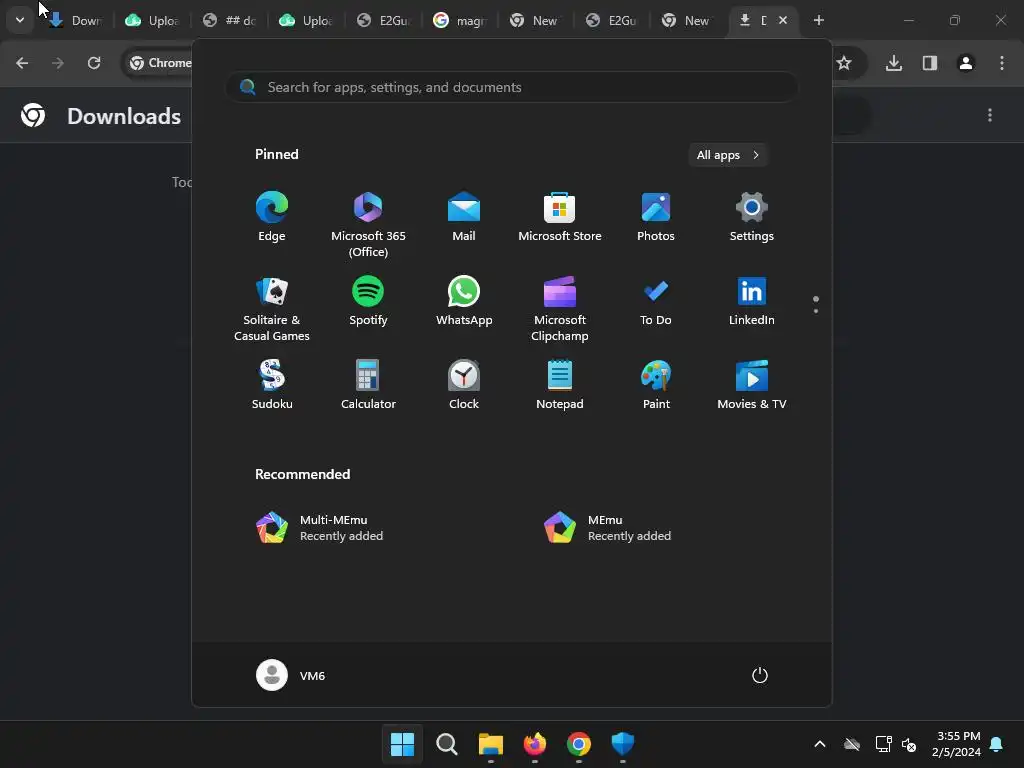Switch to the last New tab
This screenshot has width=1024, height=768.
click(x=684, y=20)
